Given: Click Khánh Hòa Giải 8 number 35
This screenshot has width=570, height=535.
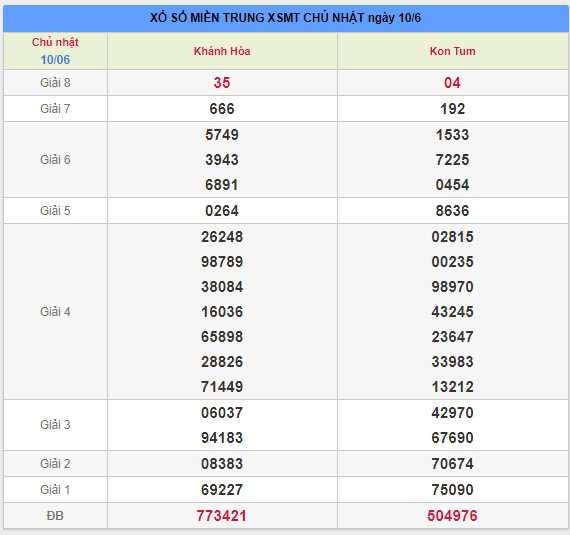Looking at the screenshot, I should 222,83.
